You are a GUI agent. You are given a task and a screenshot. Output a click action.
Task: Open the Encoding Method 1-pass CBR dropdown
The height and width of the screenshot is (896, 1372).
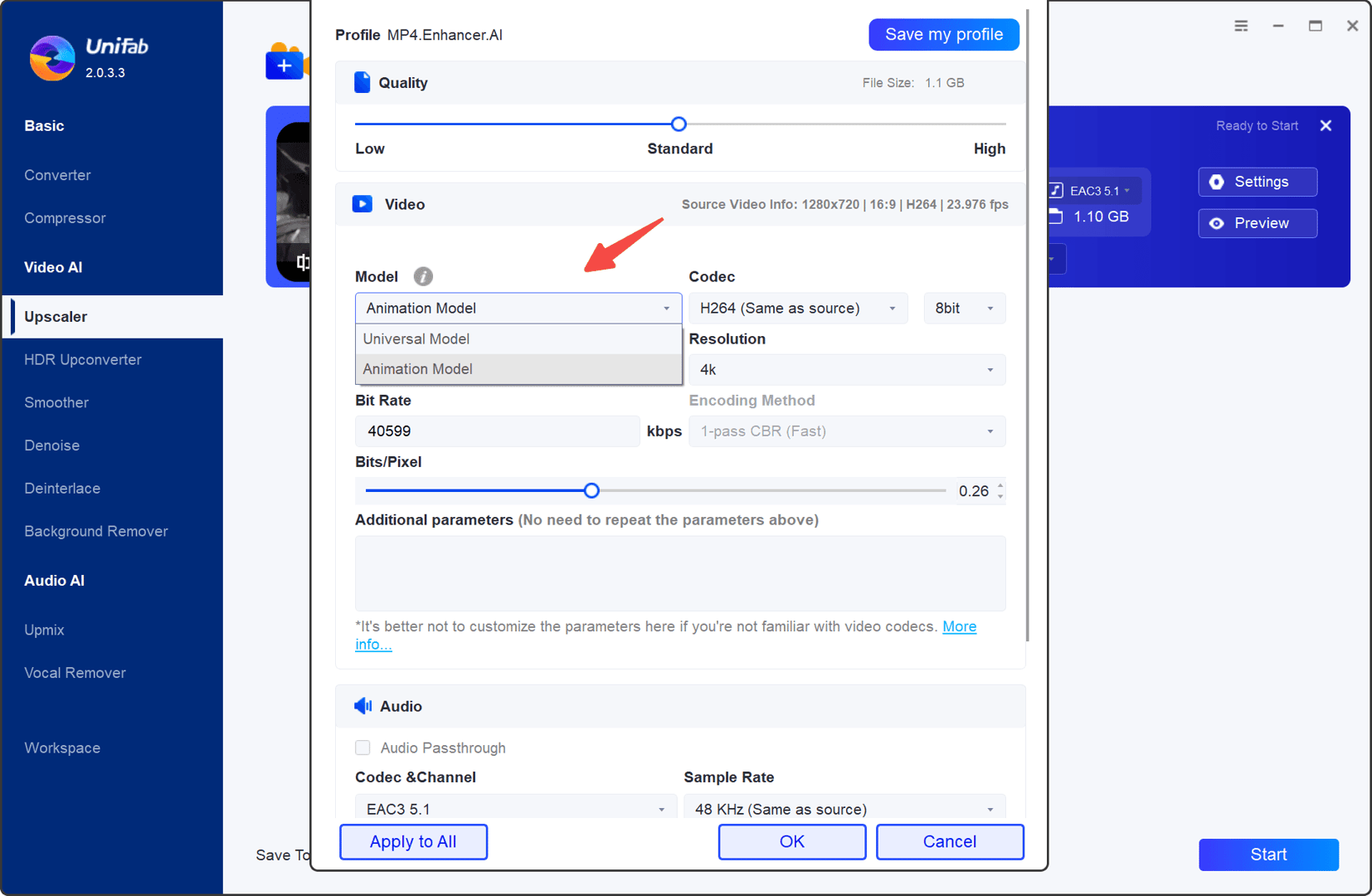847,431
